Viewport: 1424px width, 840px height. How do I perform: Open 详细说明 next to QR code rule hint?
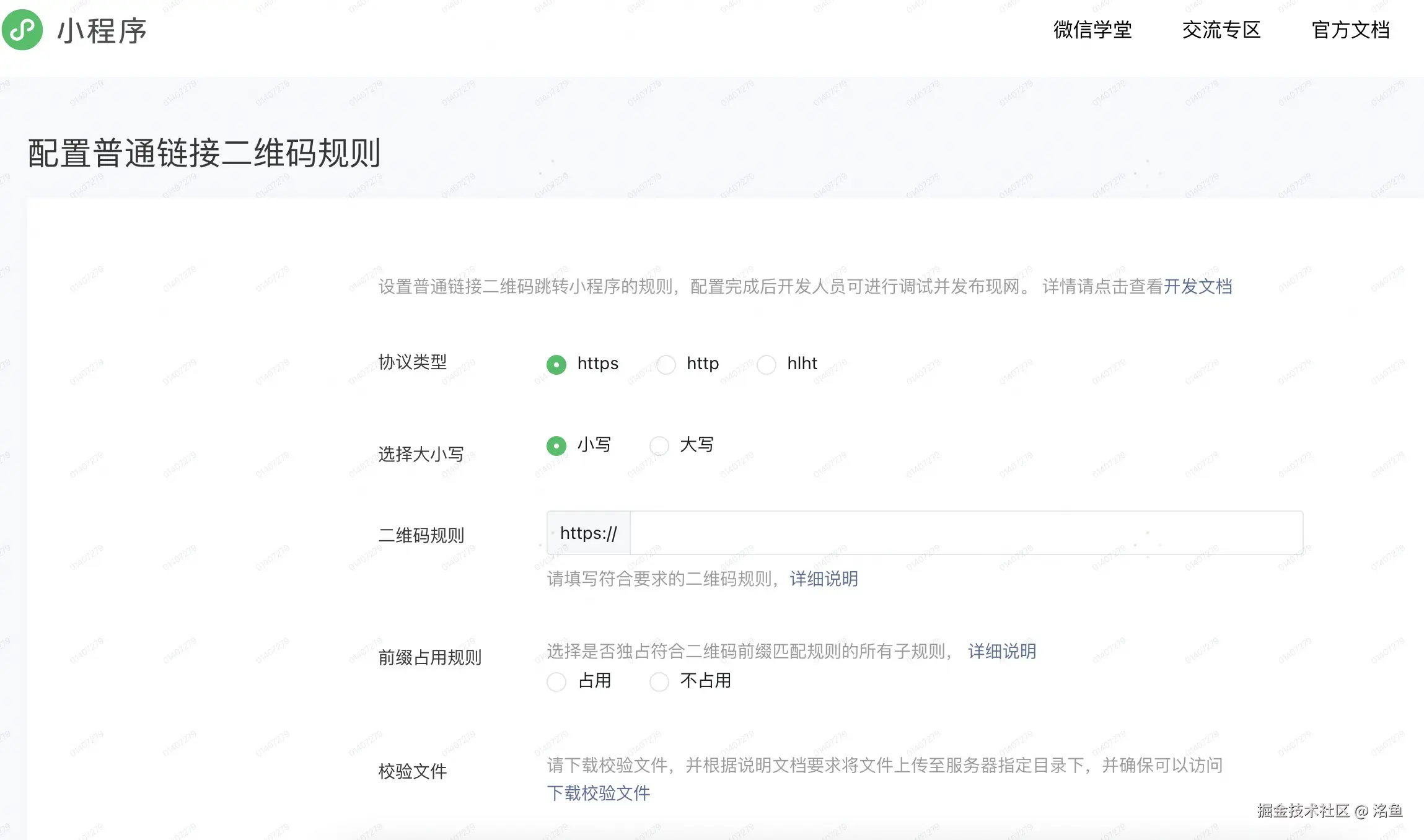point(823,579)
